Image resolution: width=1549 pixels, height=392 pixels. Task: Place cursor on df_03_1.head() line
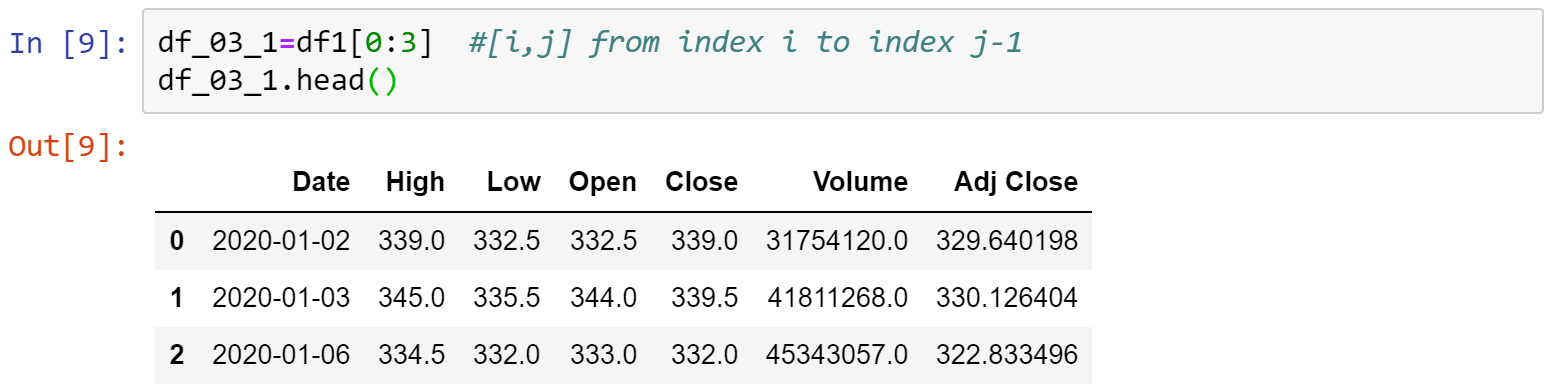[x=278, y=82]
